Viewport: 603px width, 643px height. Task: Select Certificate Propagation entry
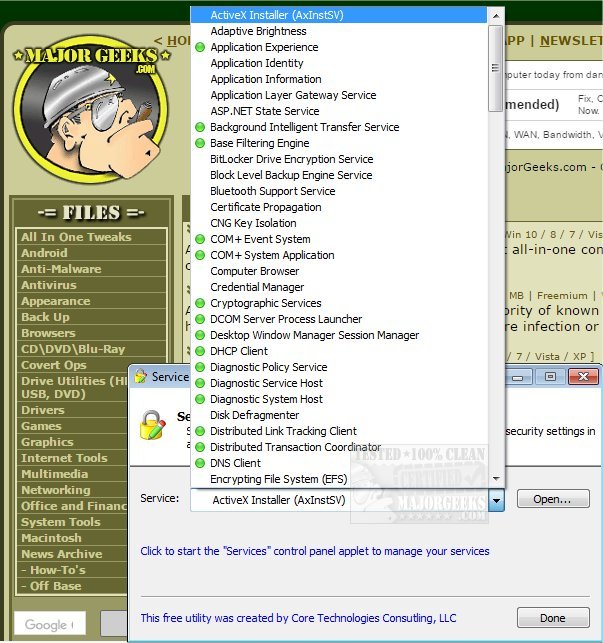tap(339, 207)
